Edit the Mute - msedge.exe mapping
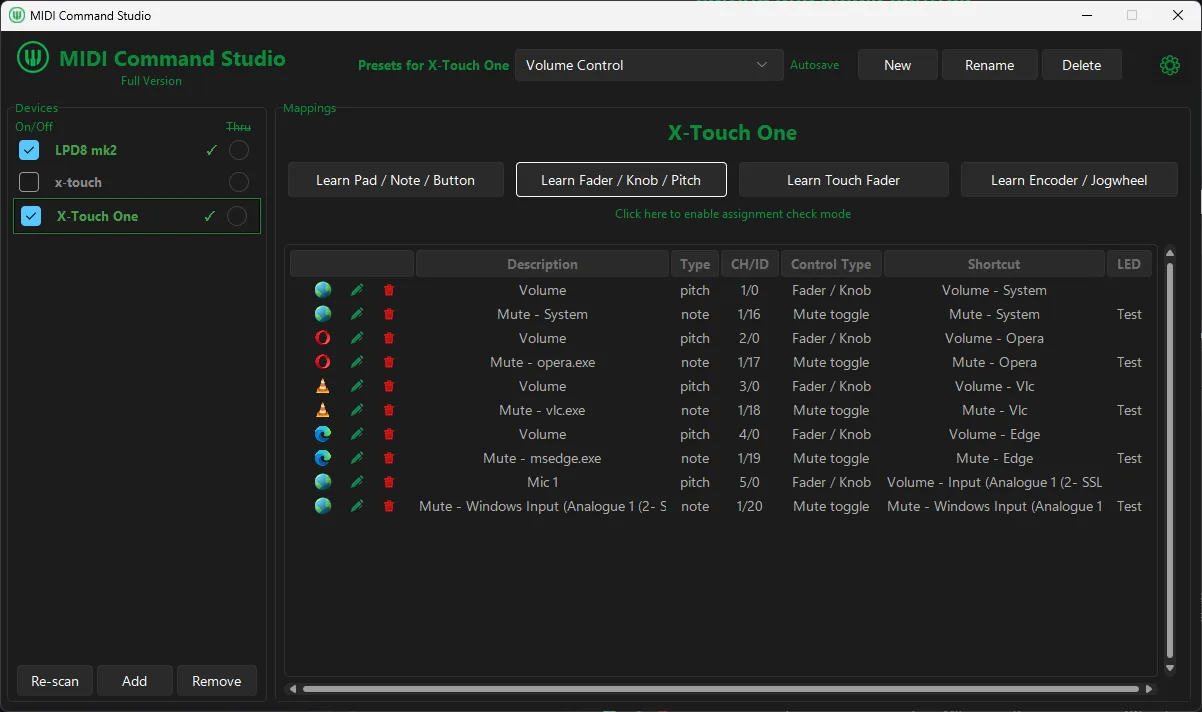 [357, 458]
